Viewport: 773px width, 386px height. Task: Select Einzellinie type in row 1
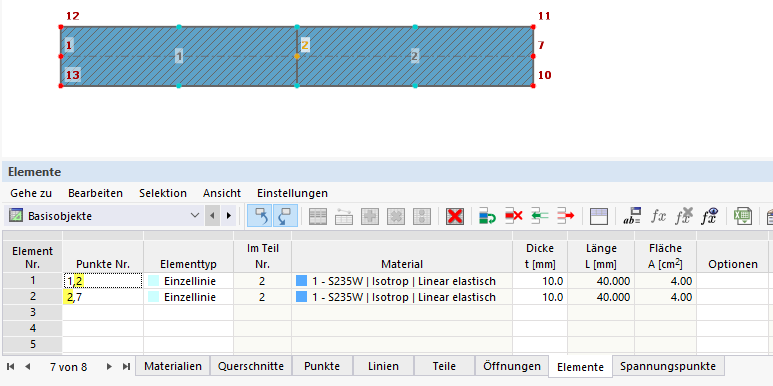pyautogui.click(x=188, y=281)
